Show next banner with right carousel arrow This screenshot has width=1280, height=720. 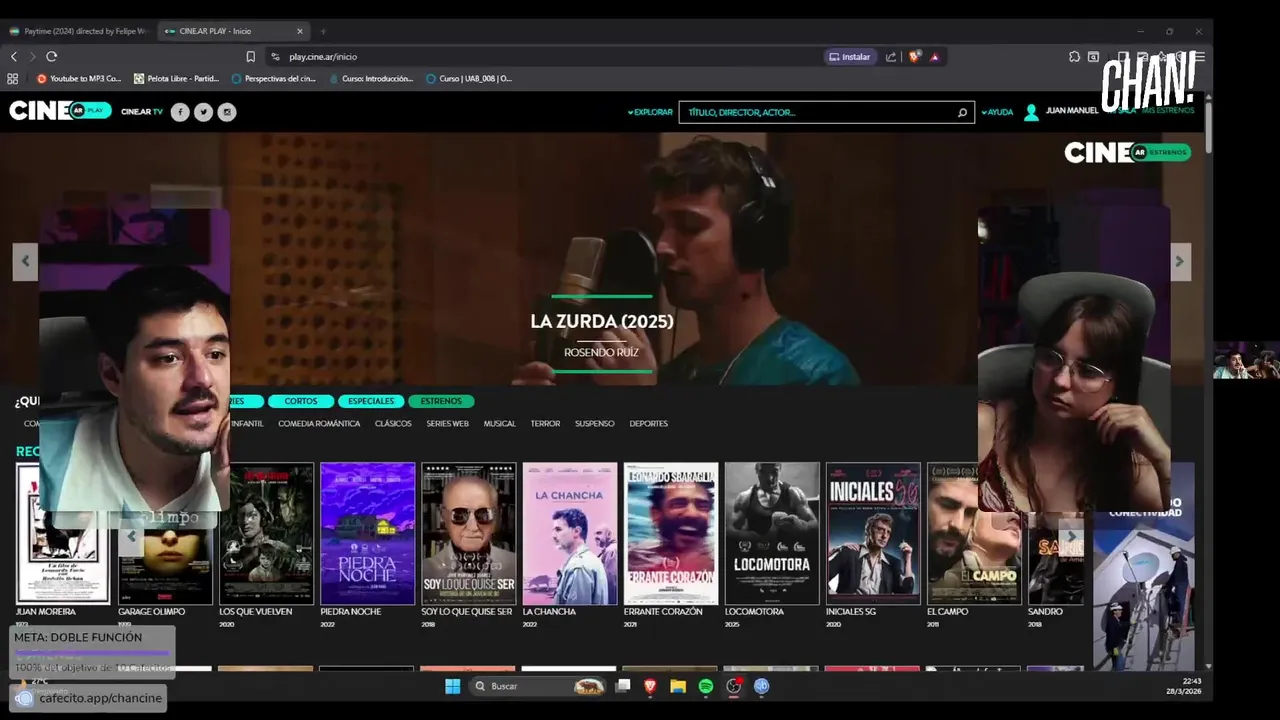[1180, 262]
